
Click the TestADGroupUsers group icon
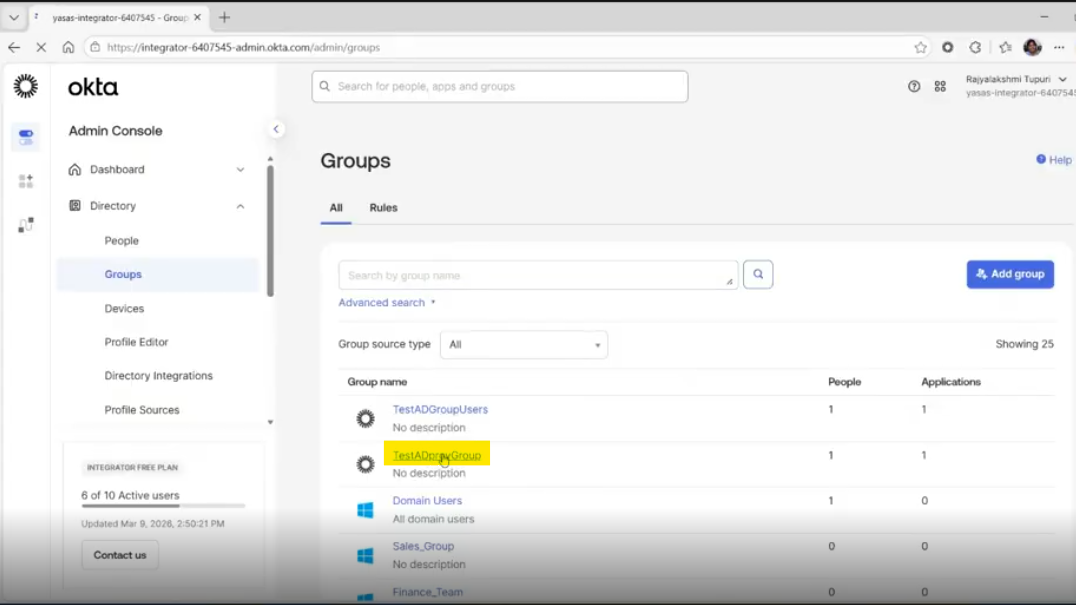[x=365, y=418]
